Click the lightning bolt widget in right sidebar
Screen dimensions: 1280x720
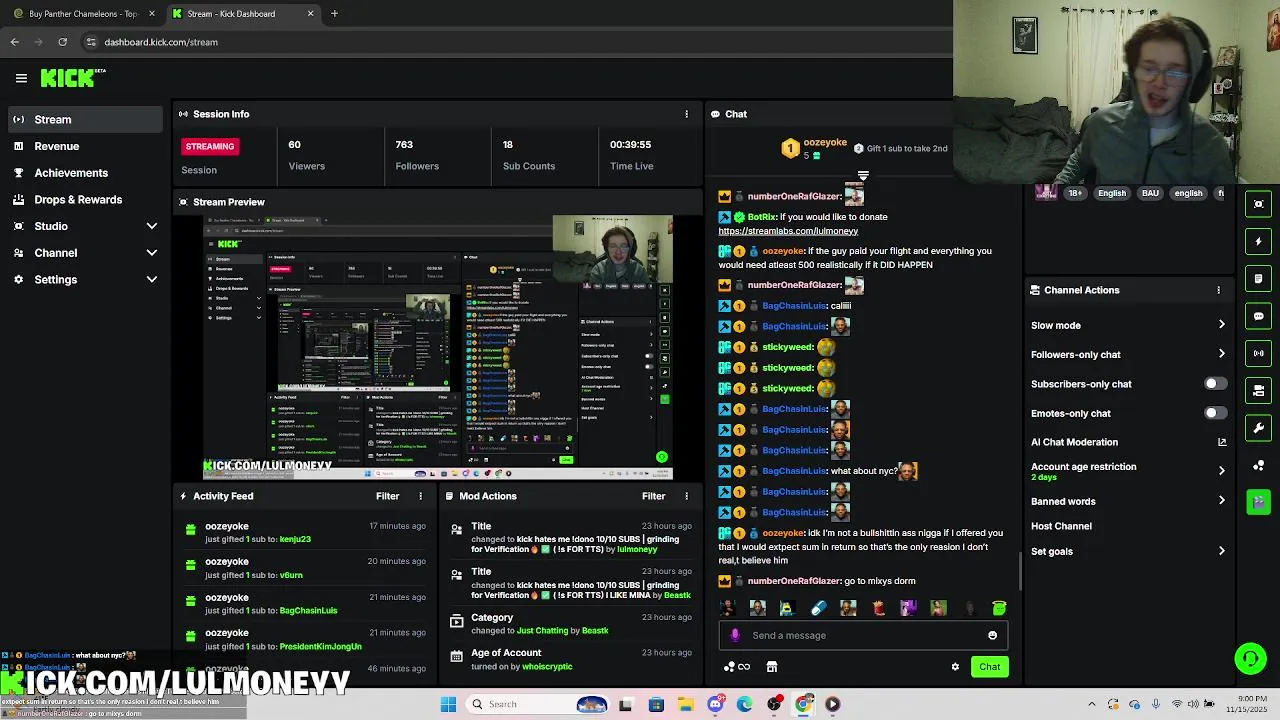pos(1258,241)
